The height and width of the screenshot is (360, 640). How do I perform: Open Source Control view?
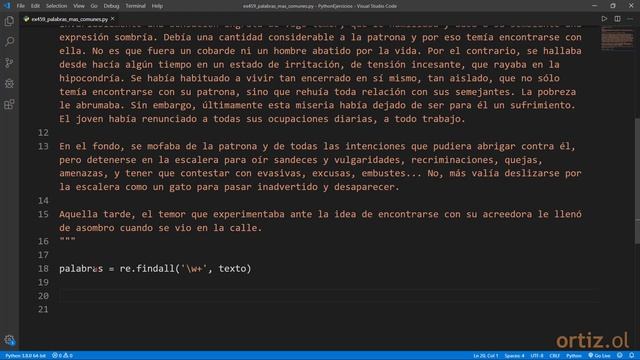9,62
